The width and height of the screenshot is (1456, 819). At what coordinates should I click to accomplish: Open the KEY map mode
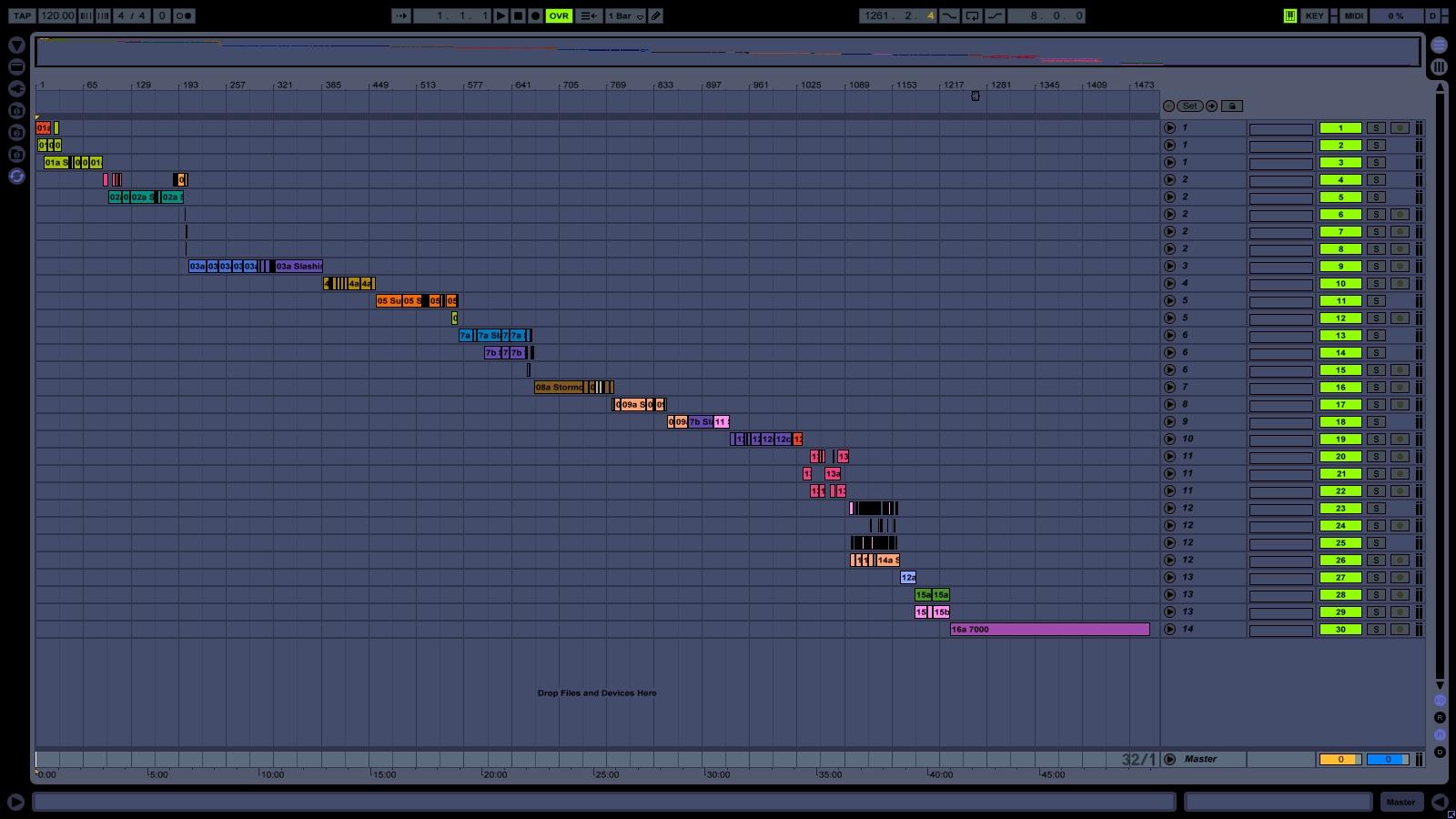(1314, 15)
